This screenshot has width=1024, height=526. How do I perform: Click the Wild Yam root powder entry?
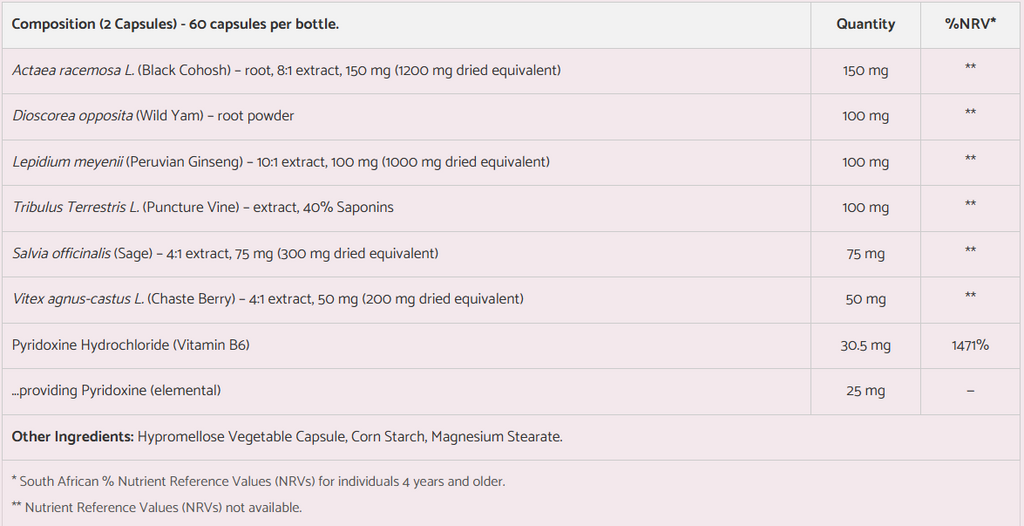click(153, 116)
